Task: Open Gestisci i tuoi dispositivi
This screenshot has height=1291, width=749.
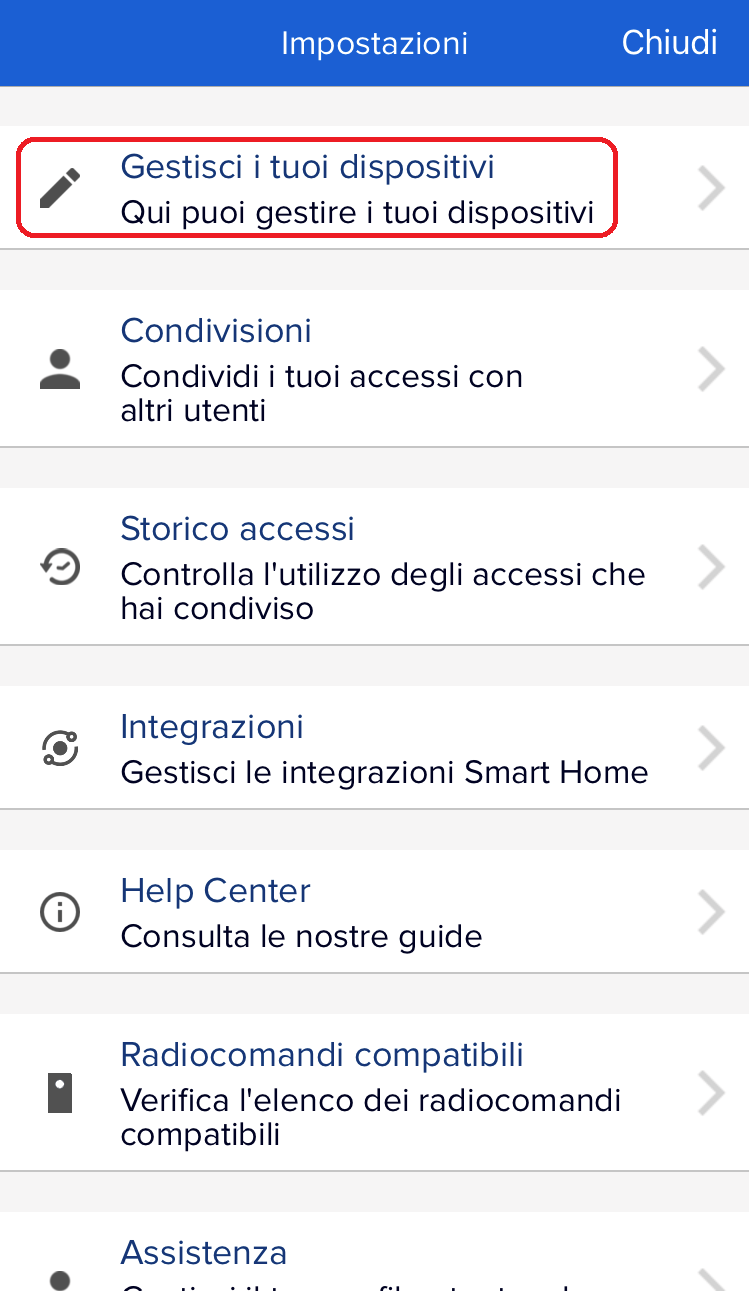Action: pyautogui.click(x=308, y=167)
